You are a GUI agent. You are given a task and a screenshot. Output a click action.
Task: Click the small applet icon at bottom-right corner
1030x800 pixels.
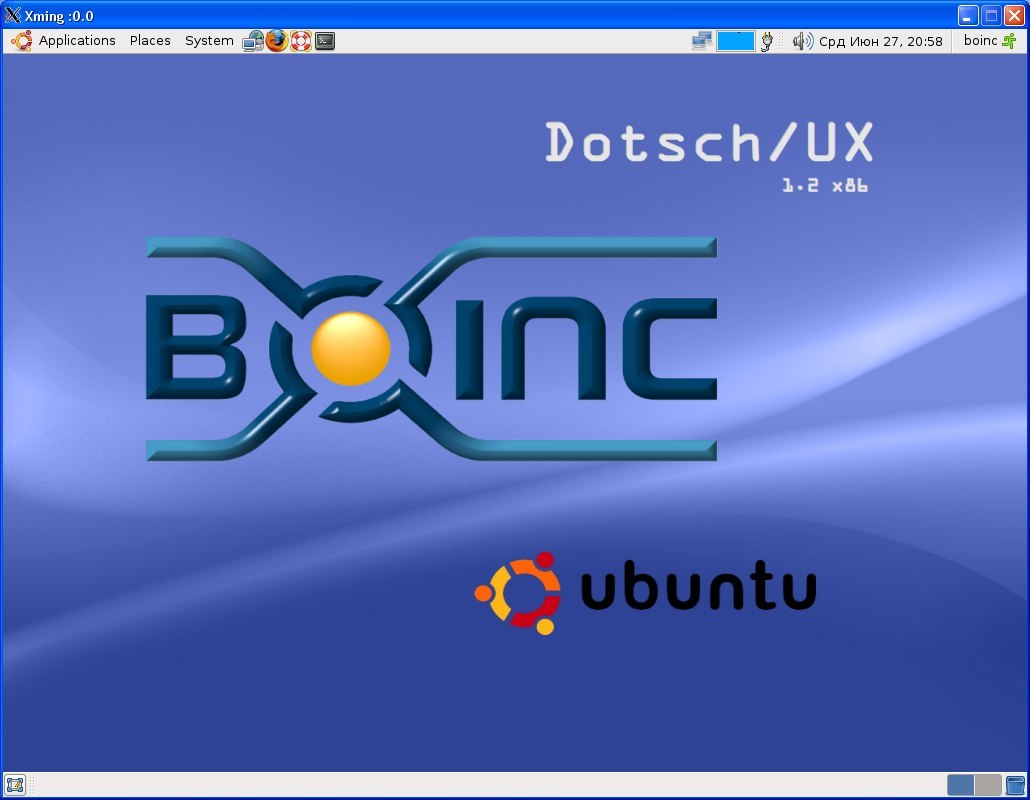(x=1016, y=785)
